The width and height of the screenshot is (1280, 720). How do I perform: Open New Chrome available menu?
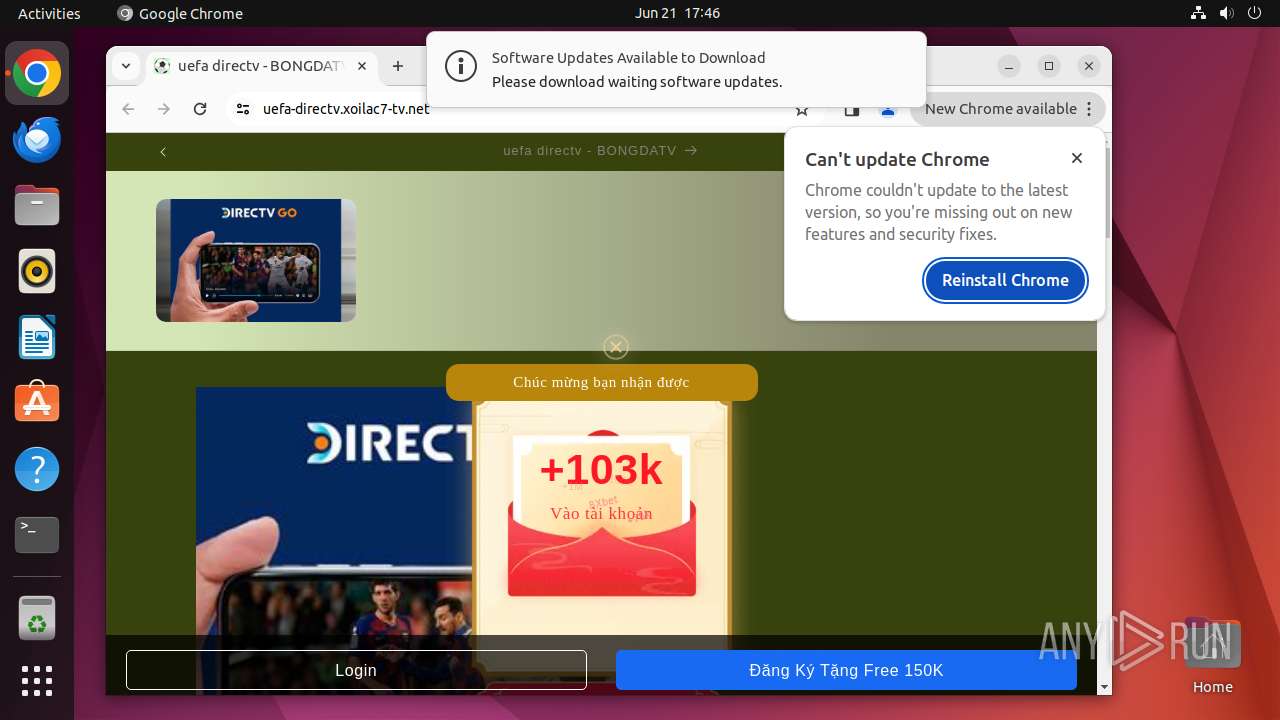click(1008, 109)
